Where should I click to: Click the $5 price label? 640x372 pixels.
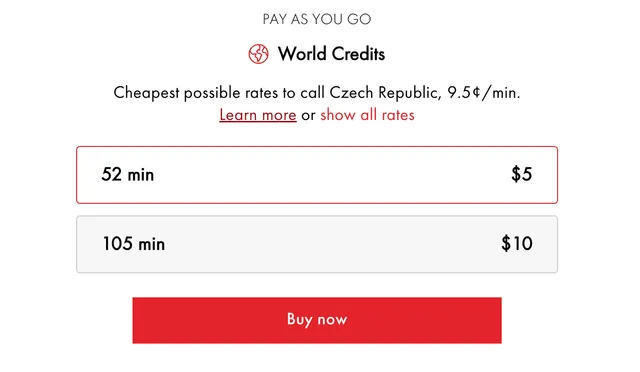(x=522, y=174)
